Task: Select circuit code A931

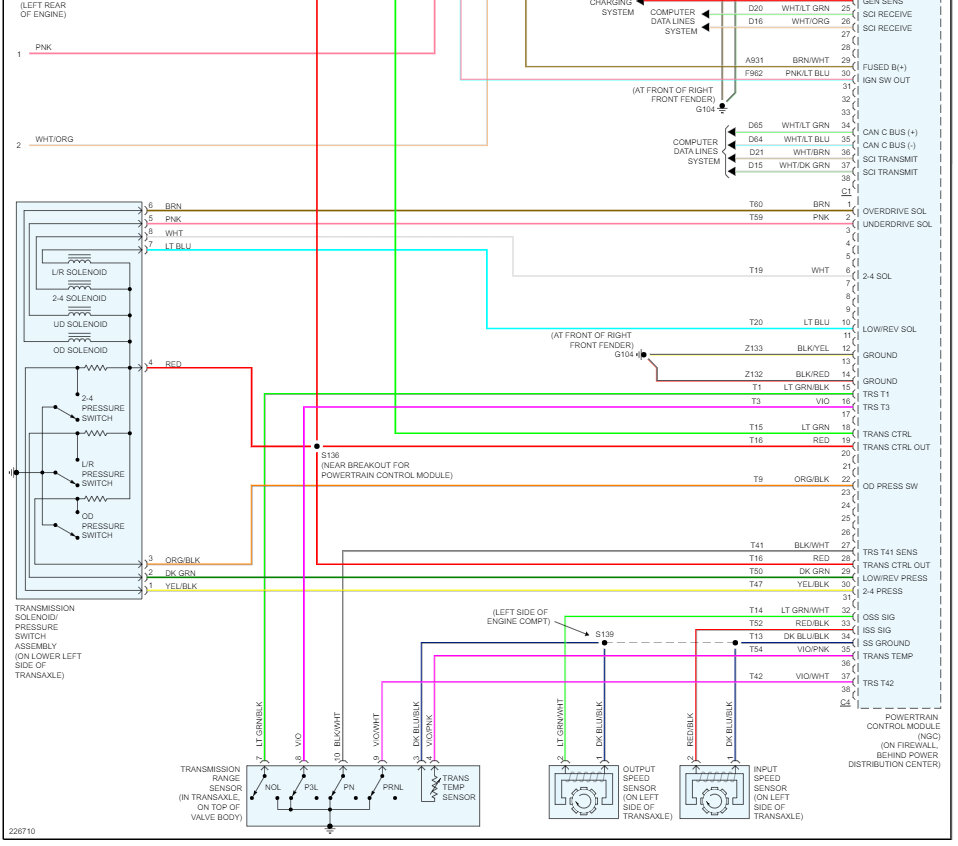Action: point(754,60)
